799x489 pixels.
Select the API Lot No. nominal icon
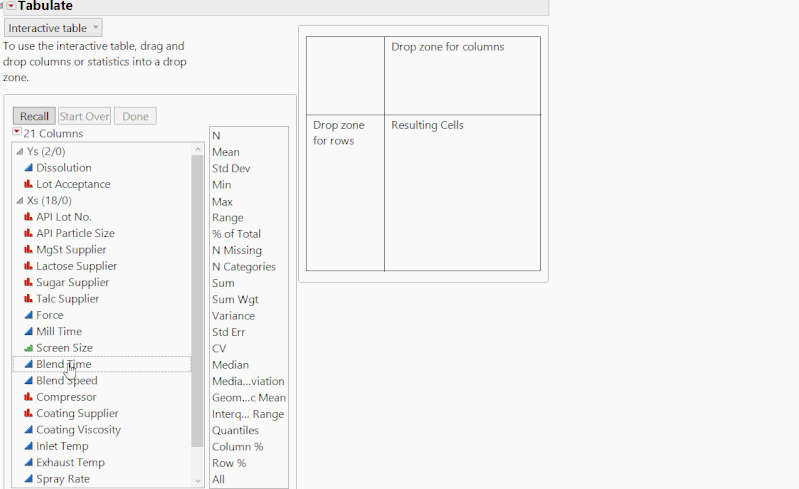pos(29,216)
